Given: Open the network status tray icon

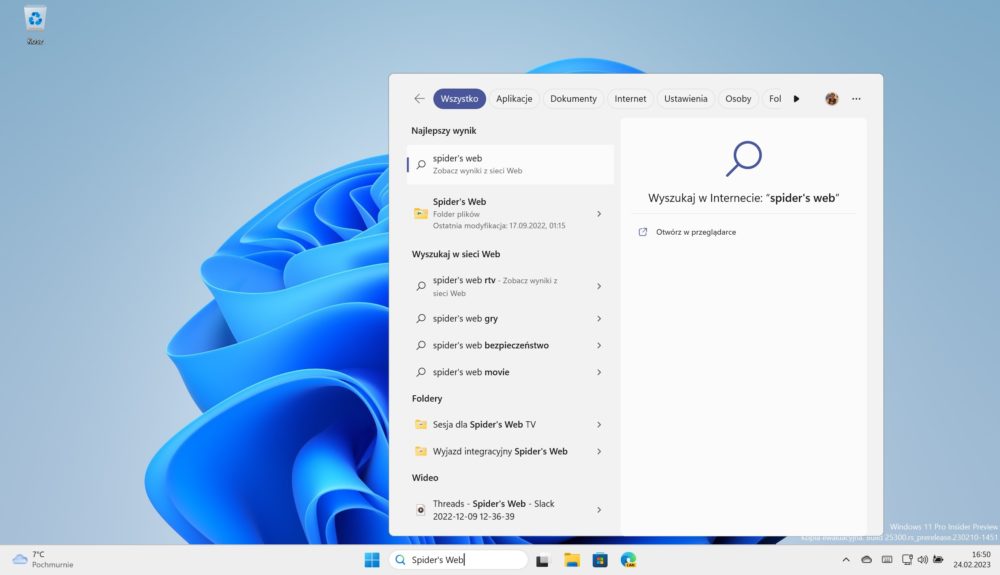Looking at the screenshot, I should click(906, 560).
